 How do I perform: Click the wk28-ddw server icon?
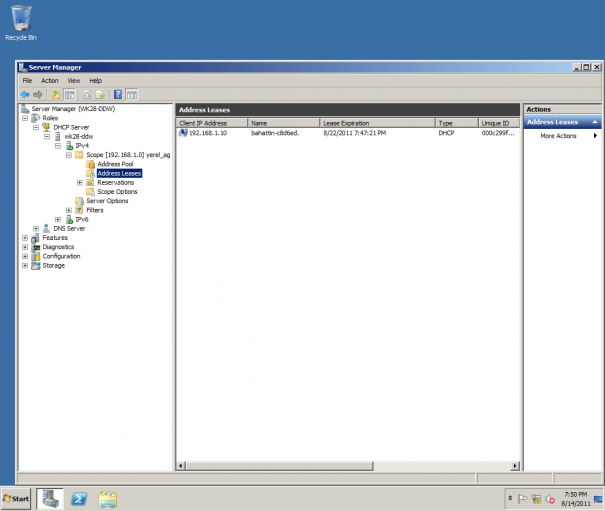57,137
